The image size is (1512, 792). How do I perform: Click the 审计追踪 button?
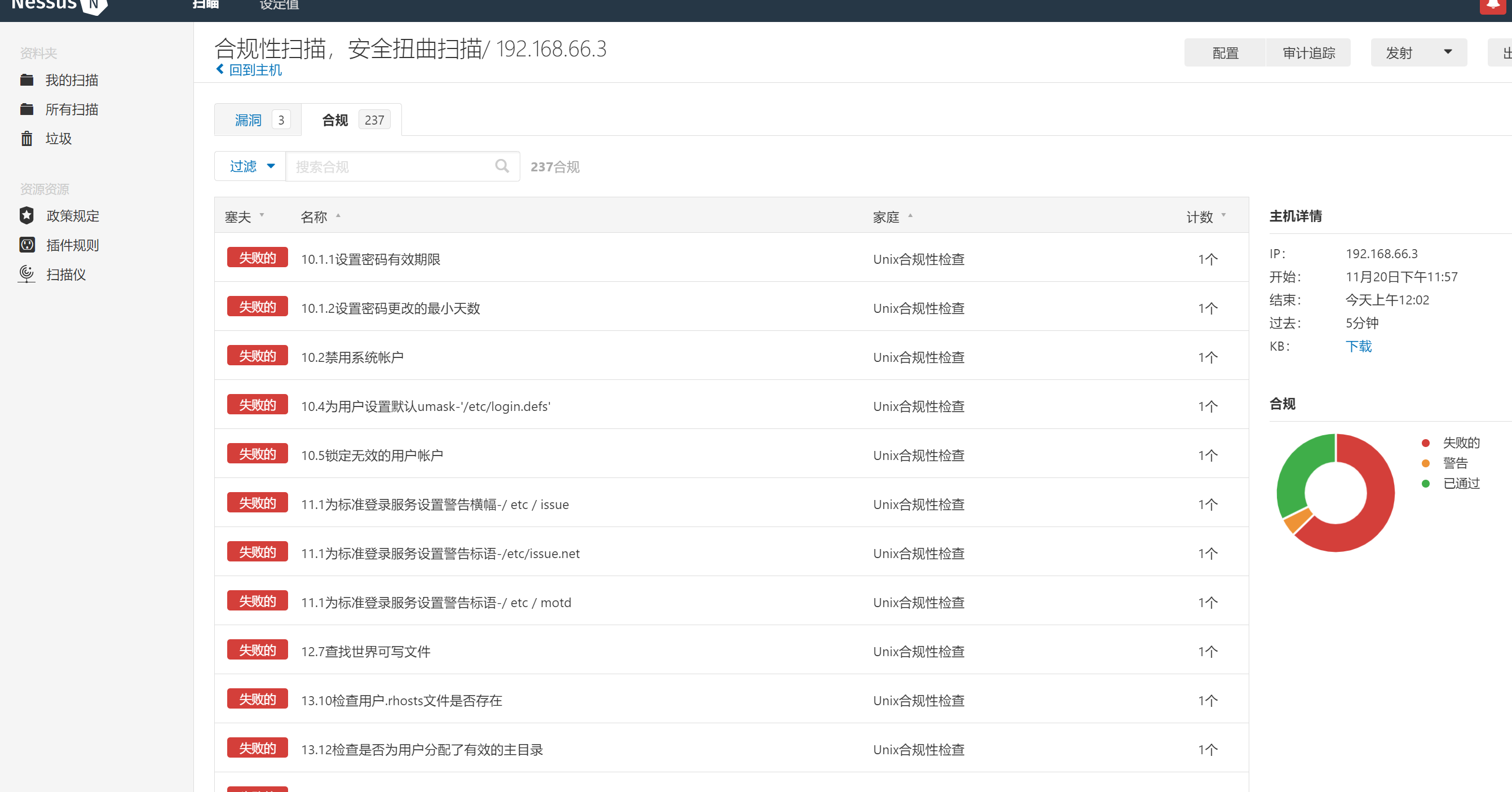click(1308, 53)
